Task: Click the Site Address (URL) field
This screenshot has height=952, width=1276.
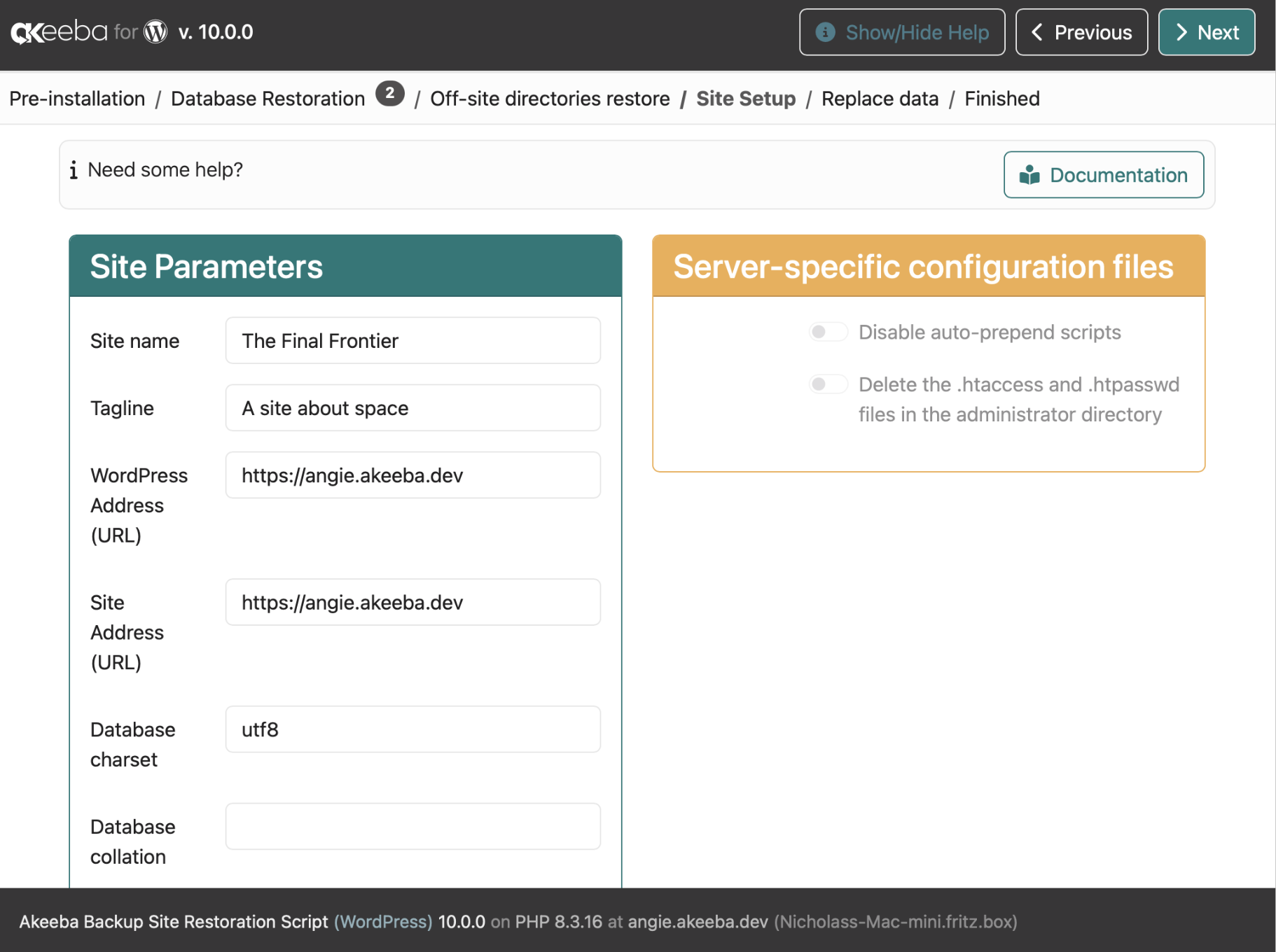Action: point(413,602)
